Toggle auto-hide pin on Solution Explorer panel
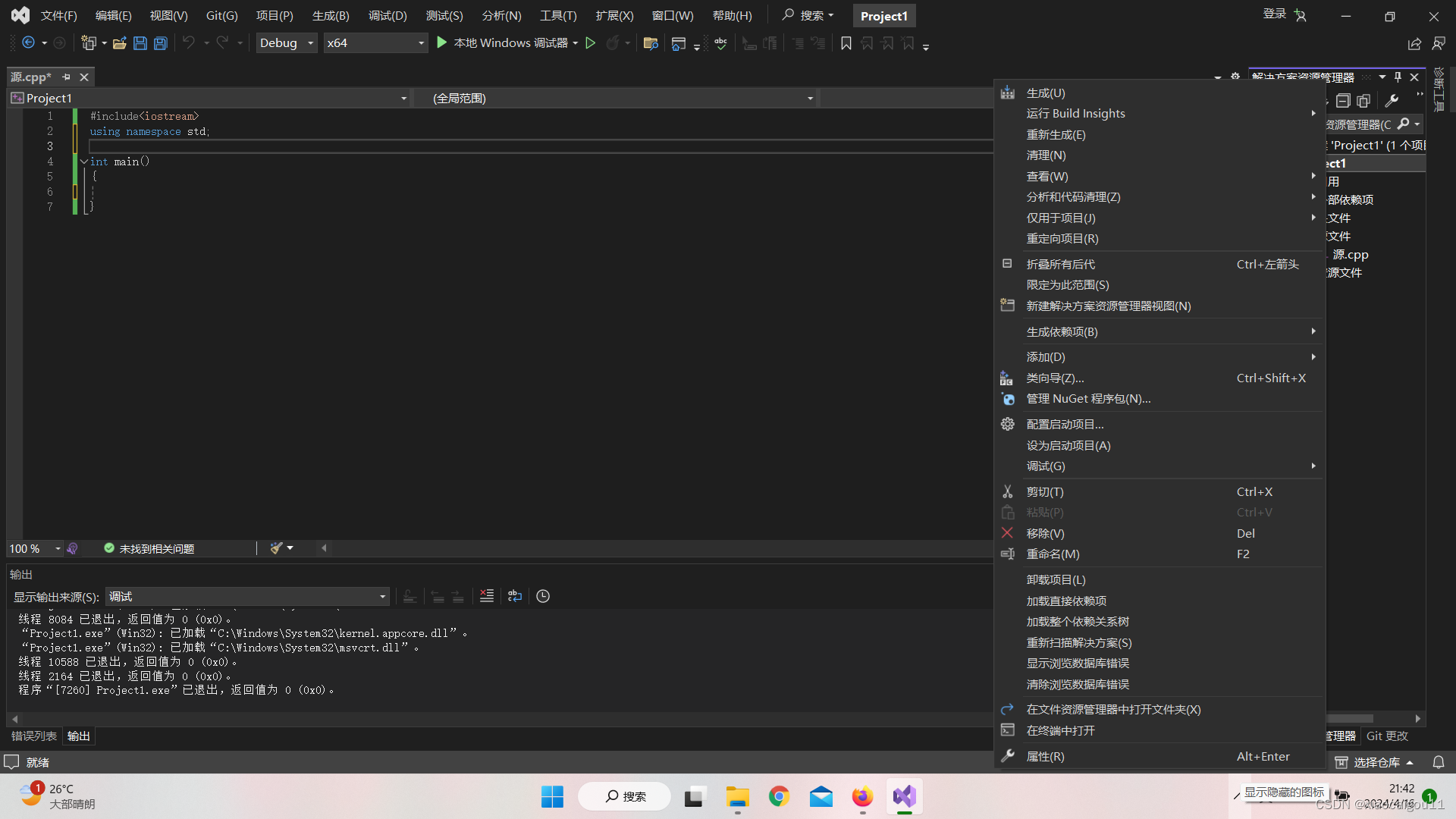The width and height of the screenshot is (1456, 819). point(1398,77)
